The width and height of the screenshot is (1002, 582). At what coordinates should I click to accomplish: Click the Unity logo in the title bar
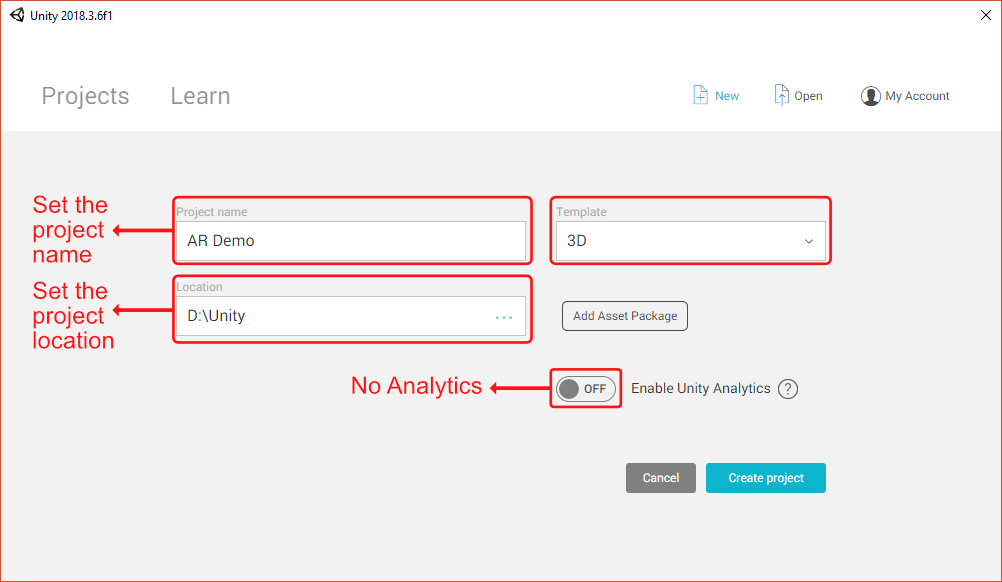coord(17,15)
